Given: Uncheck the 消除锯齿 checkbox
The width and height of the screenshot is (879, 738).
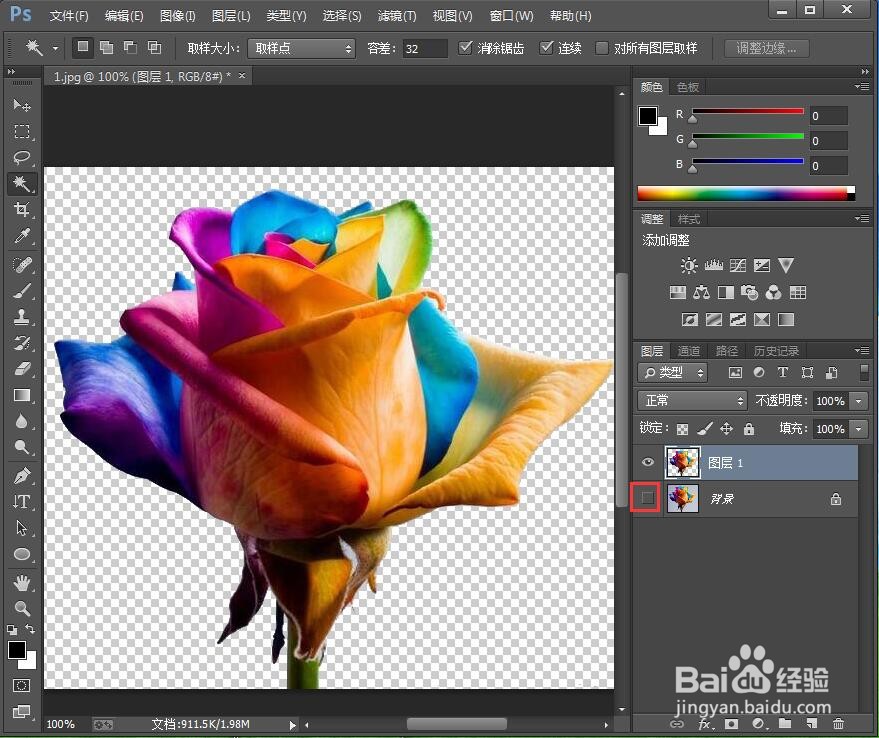Looking at the screenshot, I should pos(466,48).
